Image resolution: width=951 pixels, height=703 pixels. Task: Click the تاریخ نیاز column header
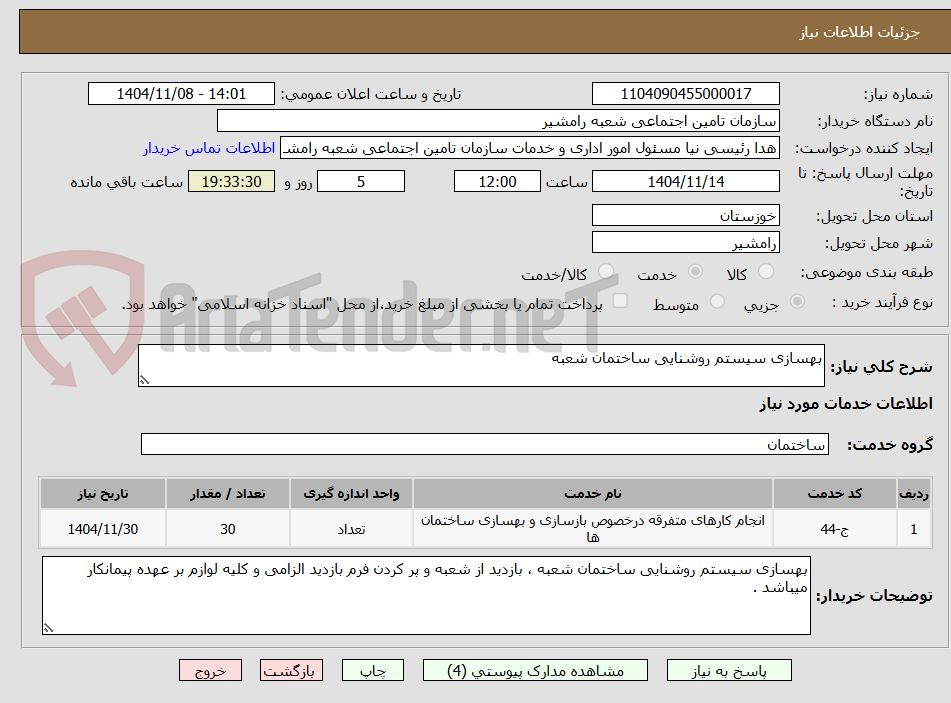[x=102, y=494]
